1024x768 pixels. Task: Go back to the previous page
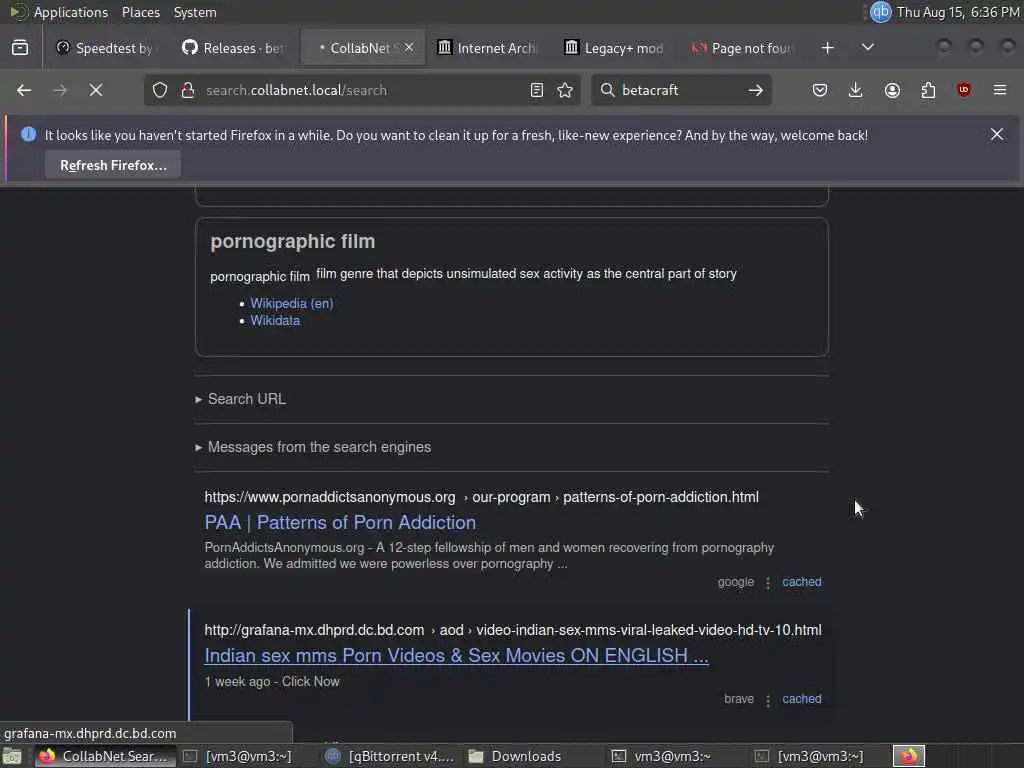click(x=24, y=90)
